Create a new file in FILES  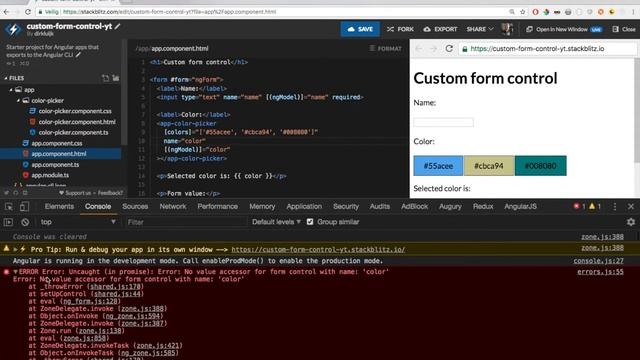[105, 78]
